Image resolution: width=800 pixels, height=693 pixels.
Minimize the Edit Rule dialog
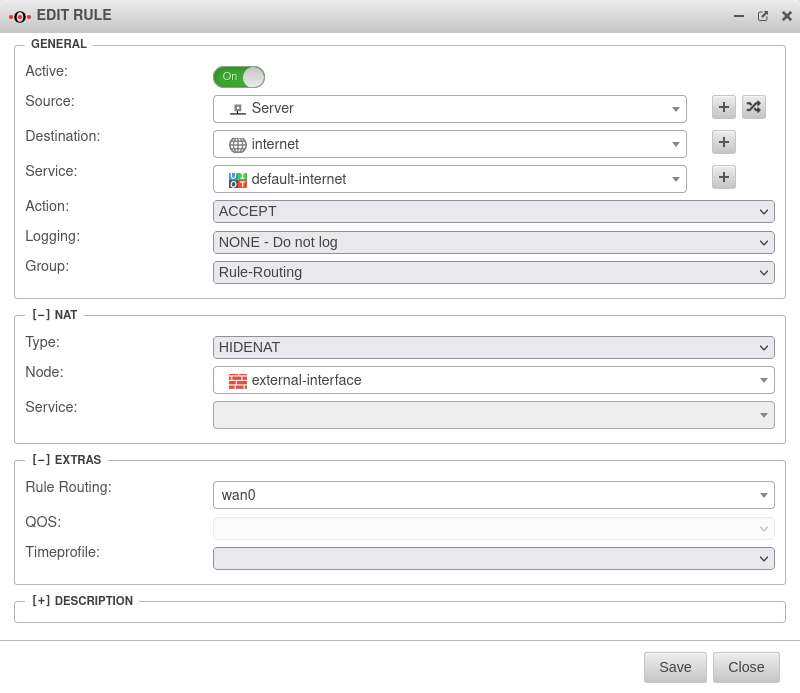click(x=739, y=16)
